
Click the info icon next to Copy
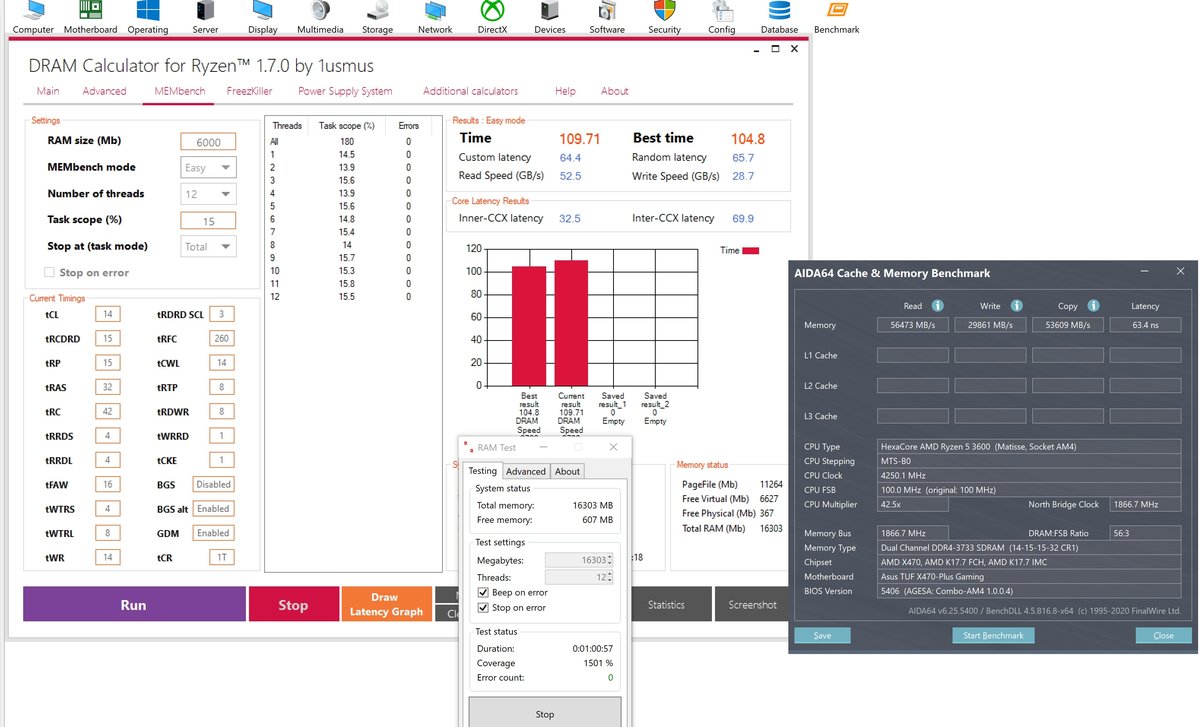1093,306
